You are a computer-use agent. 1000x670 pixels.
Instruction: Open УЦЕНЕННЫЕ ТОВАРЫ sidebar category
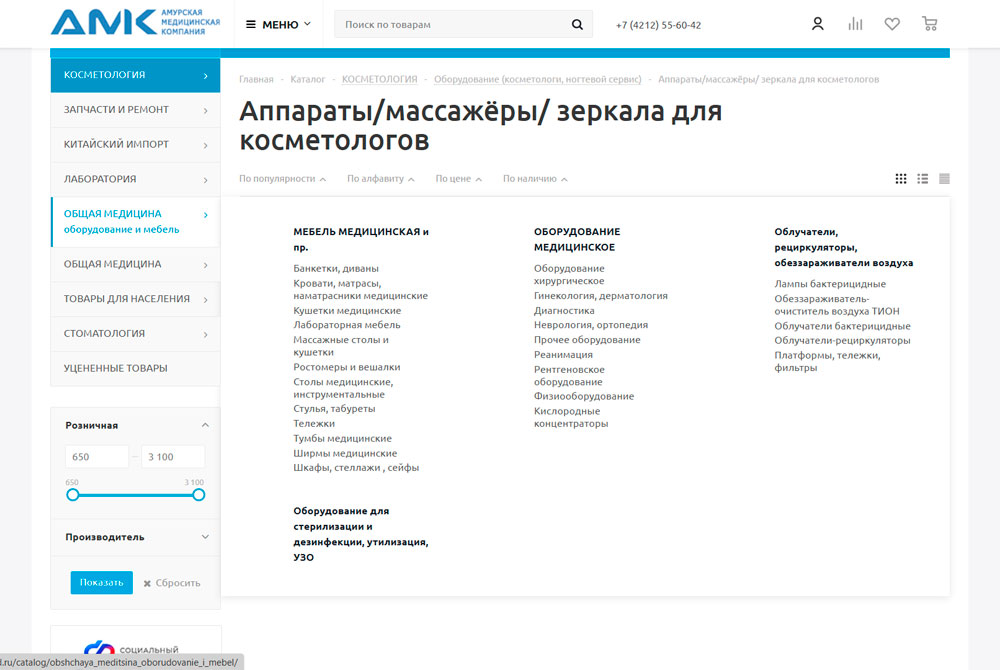pos(135,368)
